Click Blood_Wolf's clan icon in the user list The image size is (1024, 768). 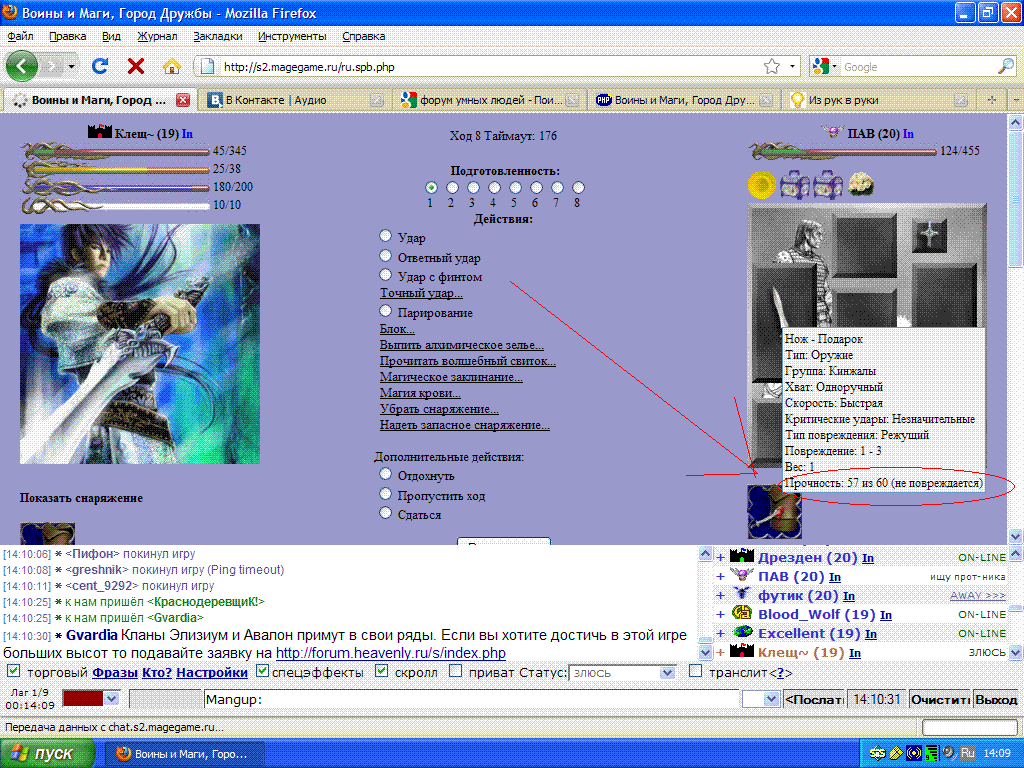click(742, 613)
